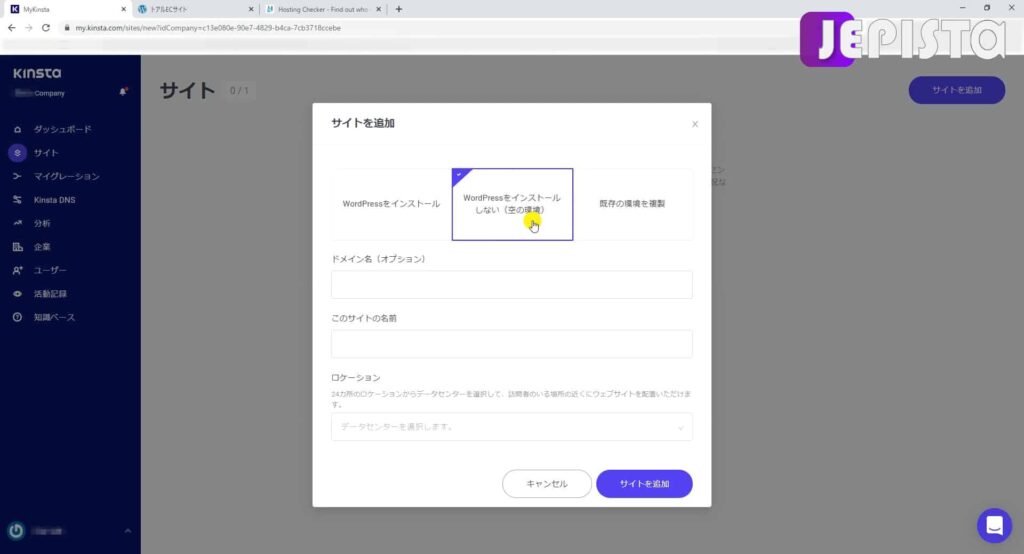Open the Company (企業) building icon

[18, 247]
